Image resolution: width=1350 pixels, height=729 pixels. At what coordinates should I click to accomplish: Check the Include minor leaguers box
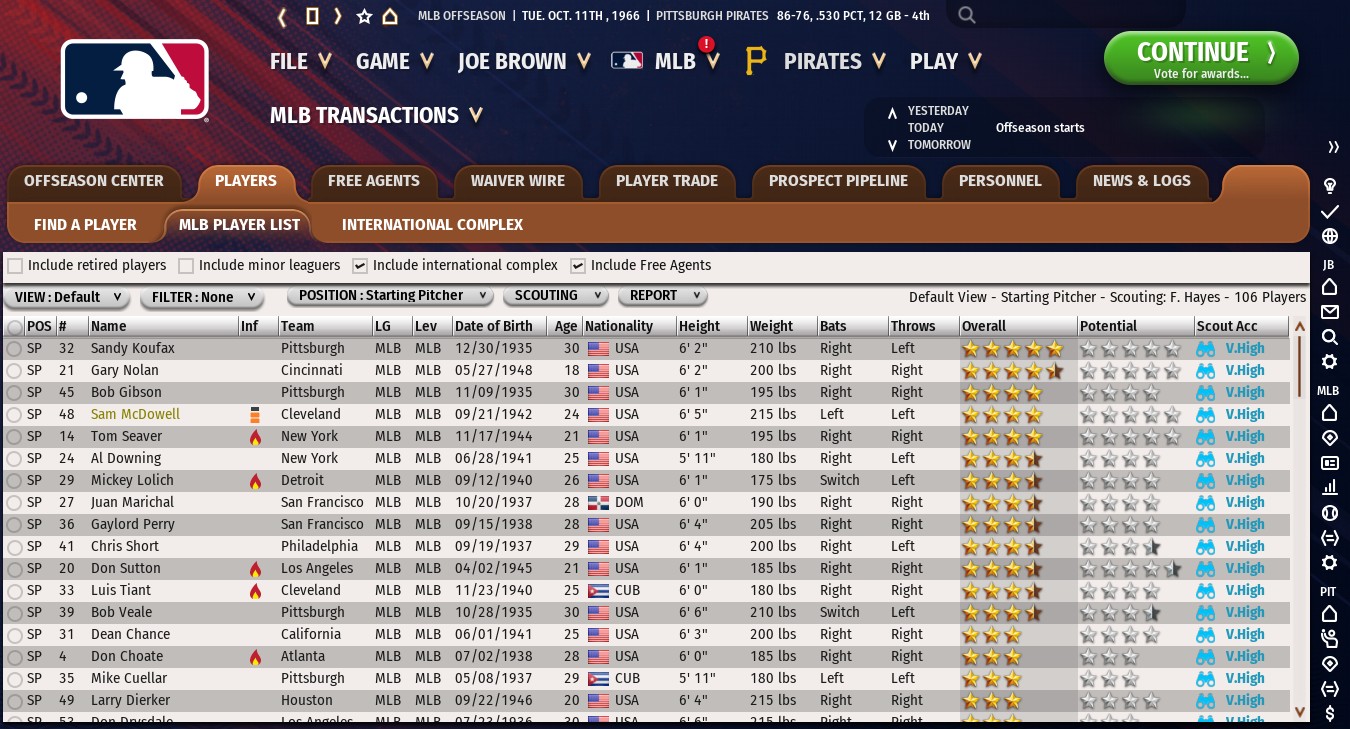click(x=186, y=266)
